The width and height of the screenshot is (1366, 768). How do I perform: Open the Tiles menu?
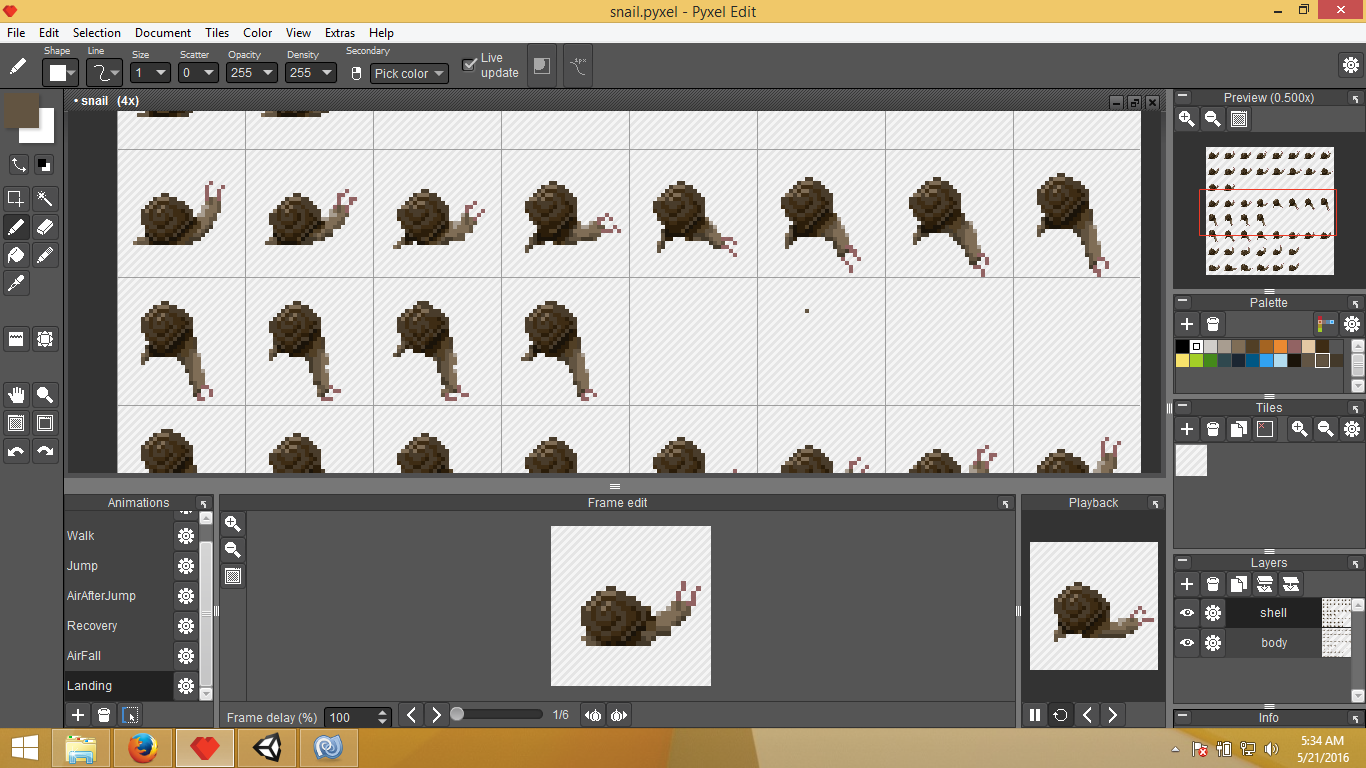pos(217,32)
